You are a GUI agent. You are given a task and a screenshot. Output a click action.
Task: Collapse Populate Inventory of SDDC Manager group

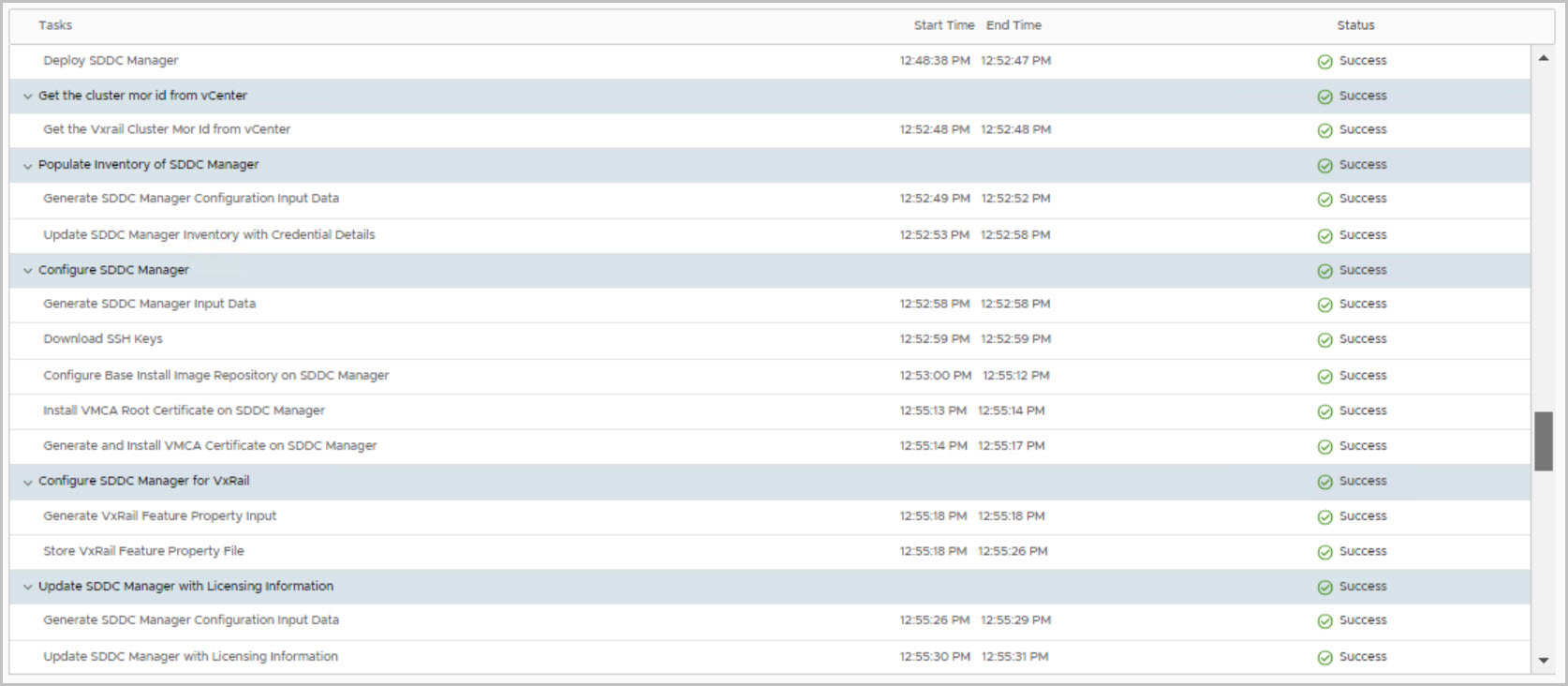[28, 166]
